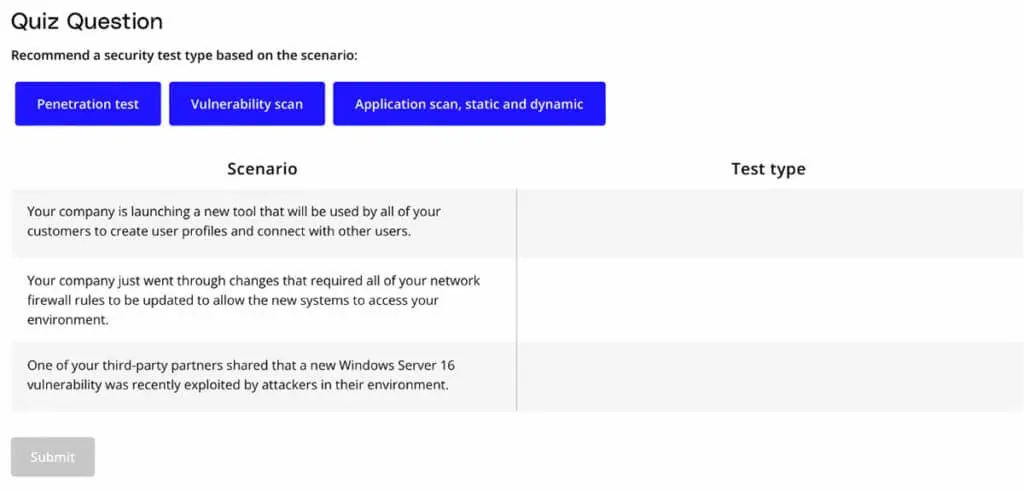Click the Quiz Question heading
The width and height of the screenshot is (1024, 491).
(87, 22)
